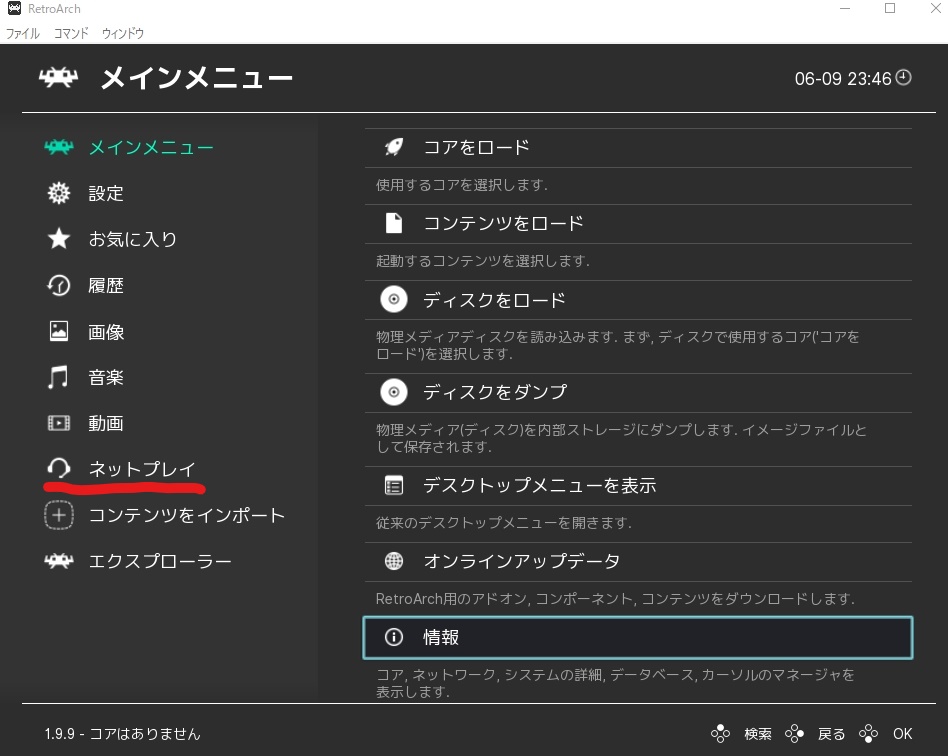Click the disc icon for ディスクをロード

pos(394,299)
